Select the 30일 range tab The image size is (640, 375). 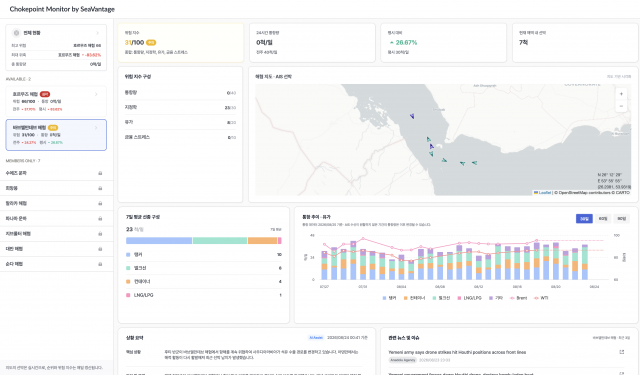tap(584, 219)
